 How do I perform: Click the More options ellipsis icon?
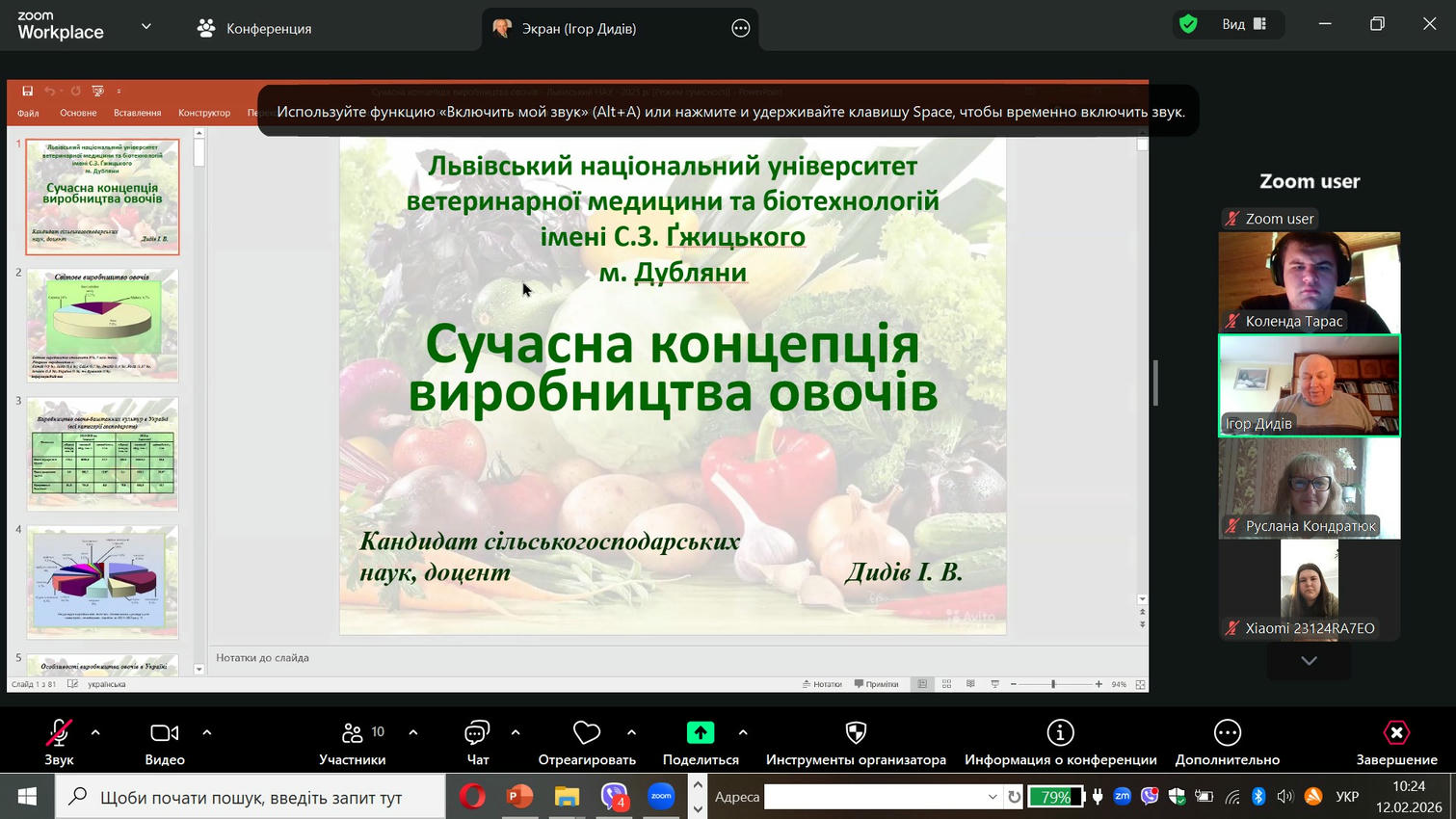coord(1227,733)
